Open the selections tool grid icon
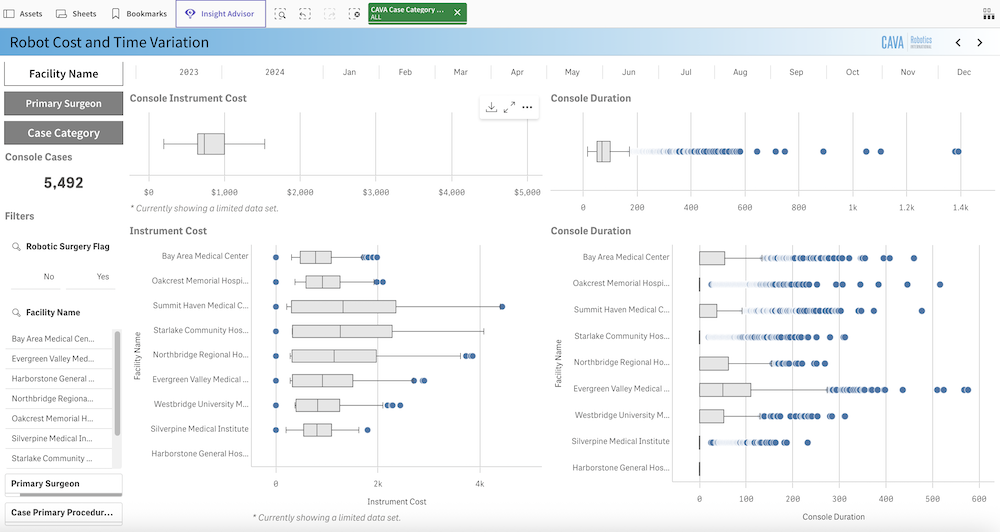 [x=988, y=14]
